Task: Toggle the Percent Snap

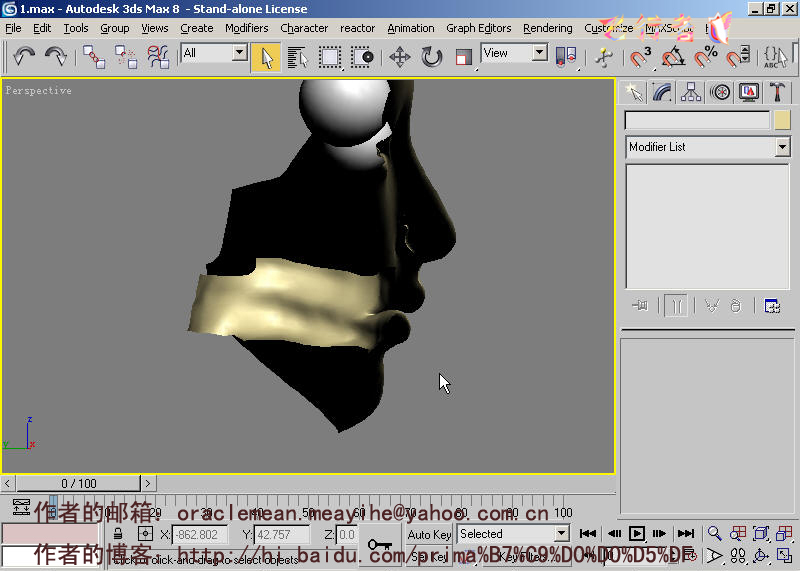Action: [x=705, y=57]
